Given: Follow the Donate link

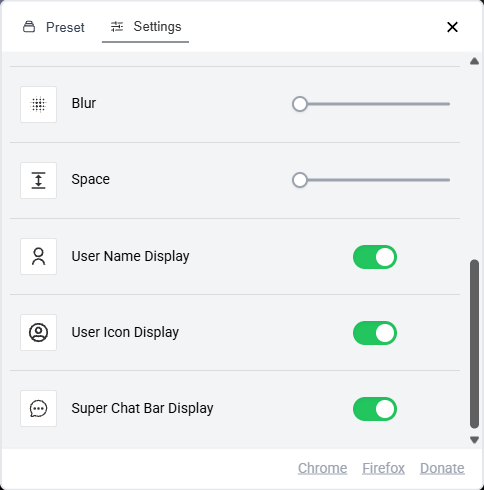Looking at the screenshot, I should click(442, 468).
